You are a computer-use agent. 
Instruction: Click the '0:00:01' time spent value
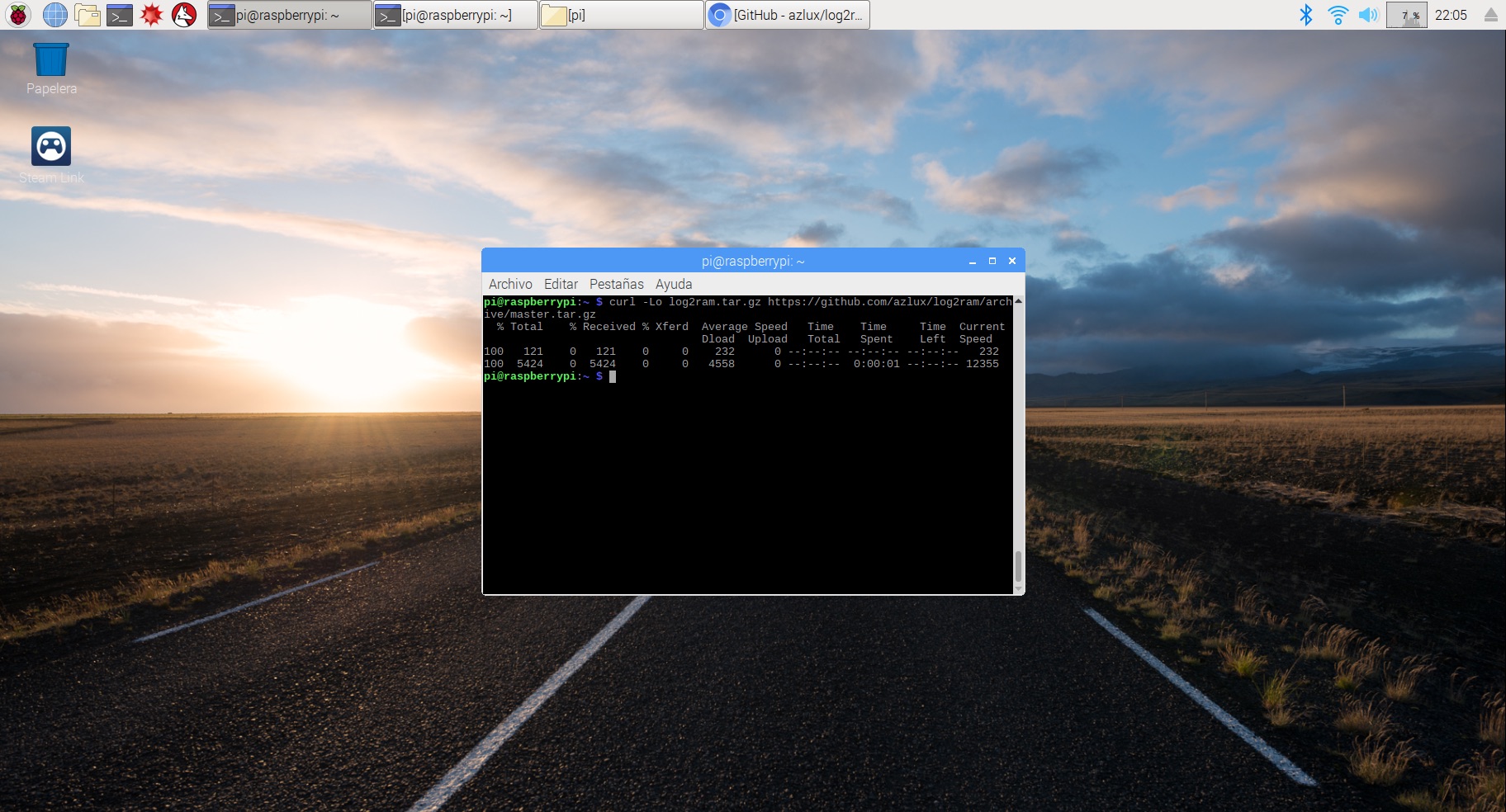(x=877, y=364)
